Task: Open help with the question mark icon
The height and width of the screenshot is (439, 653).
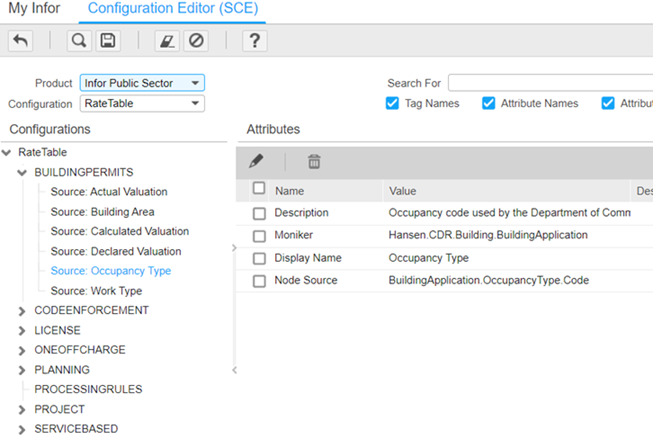Action: (255, 41)
